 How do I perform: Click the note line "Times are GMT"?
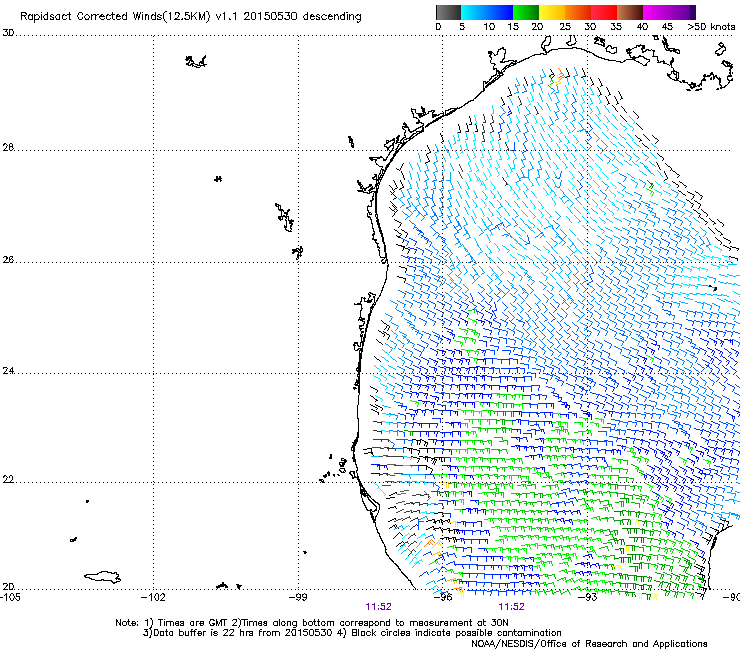tap(192, 623)
